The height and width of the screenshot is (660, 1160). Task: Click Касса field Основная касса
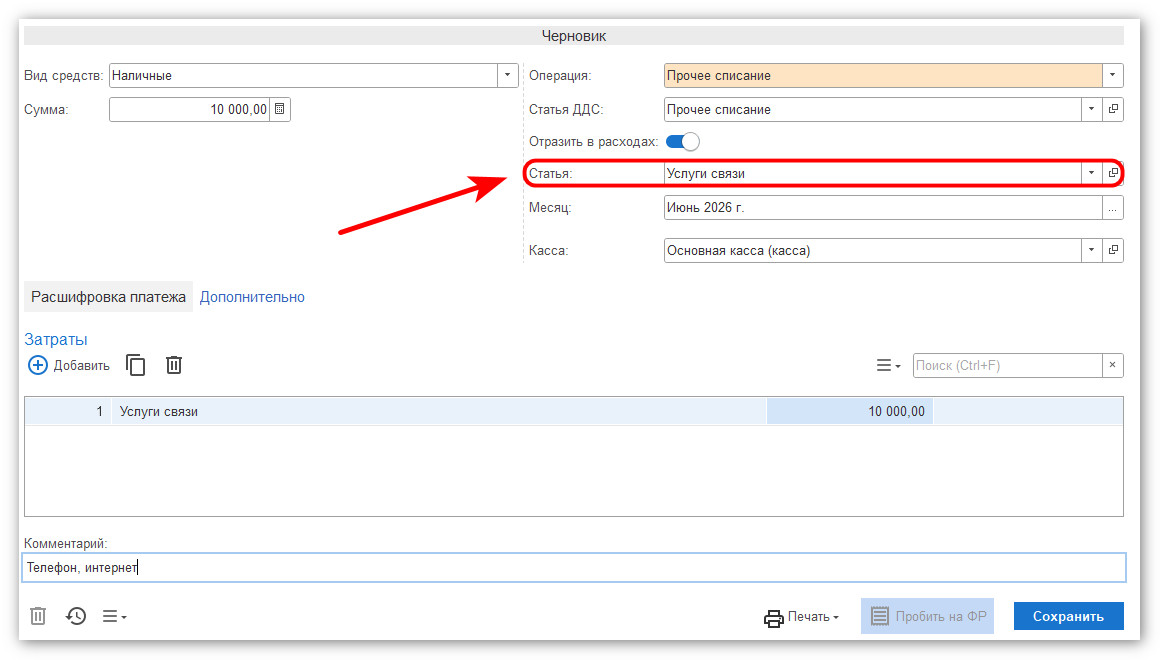pyautogui.click(x=873, y=250)
